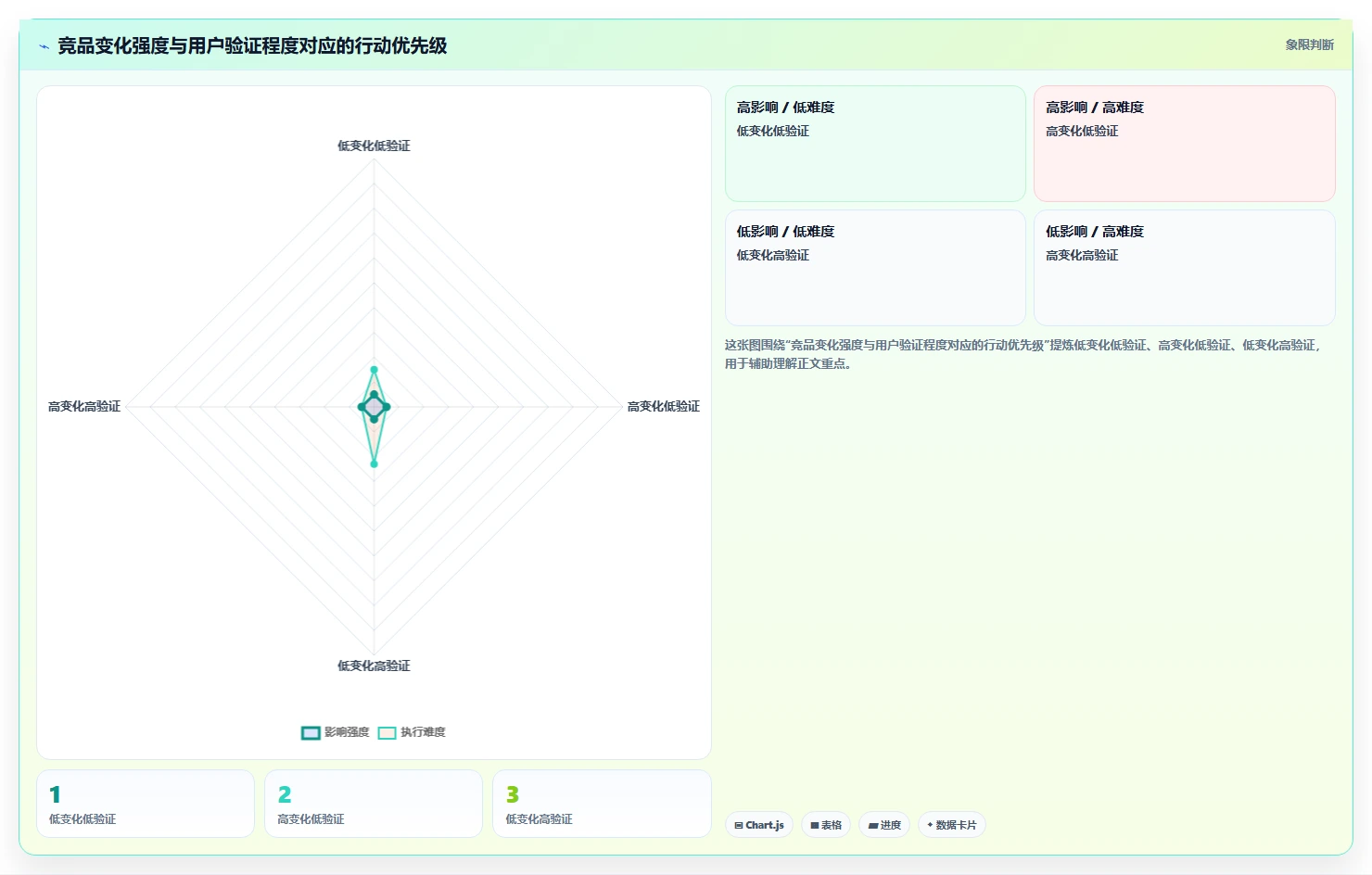Click the description paragraph starting 这张图围绕
This screenshot has width=1372, height=875.
coord(1023,354)
